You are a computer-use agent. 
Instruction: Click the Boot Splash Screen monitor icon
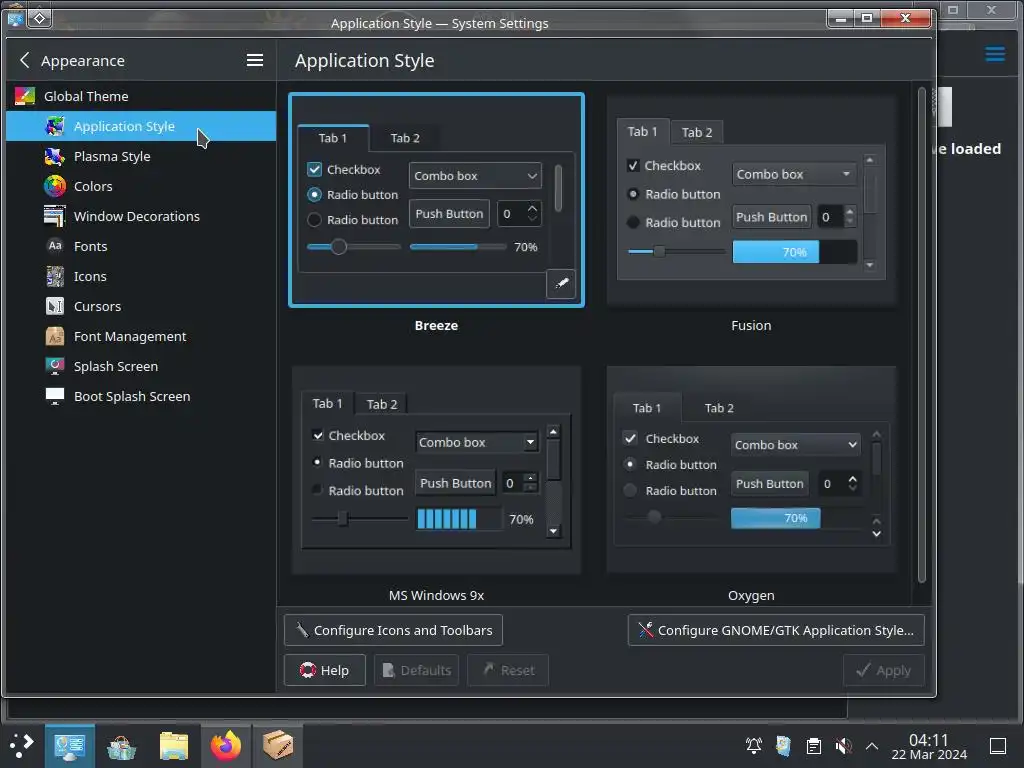[x=55, y=396]
